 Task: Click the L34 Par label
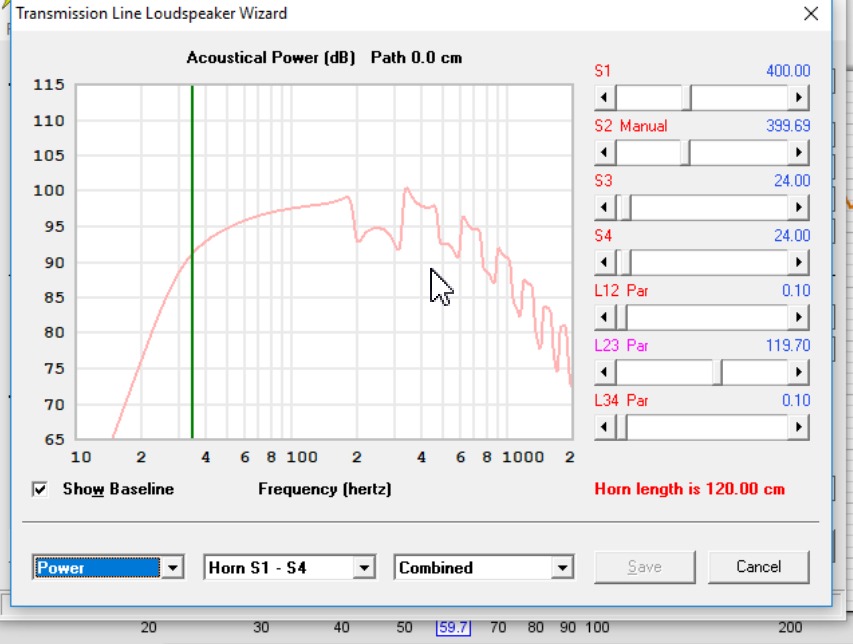point(621,400)
